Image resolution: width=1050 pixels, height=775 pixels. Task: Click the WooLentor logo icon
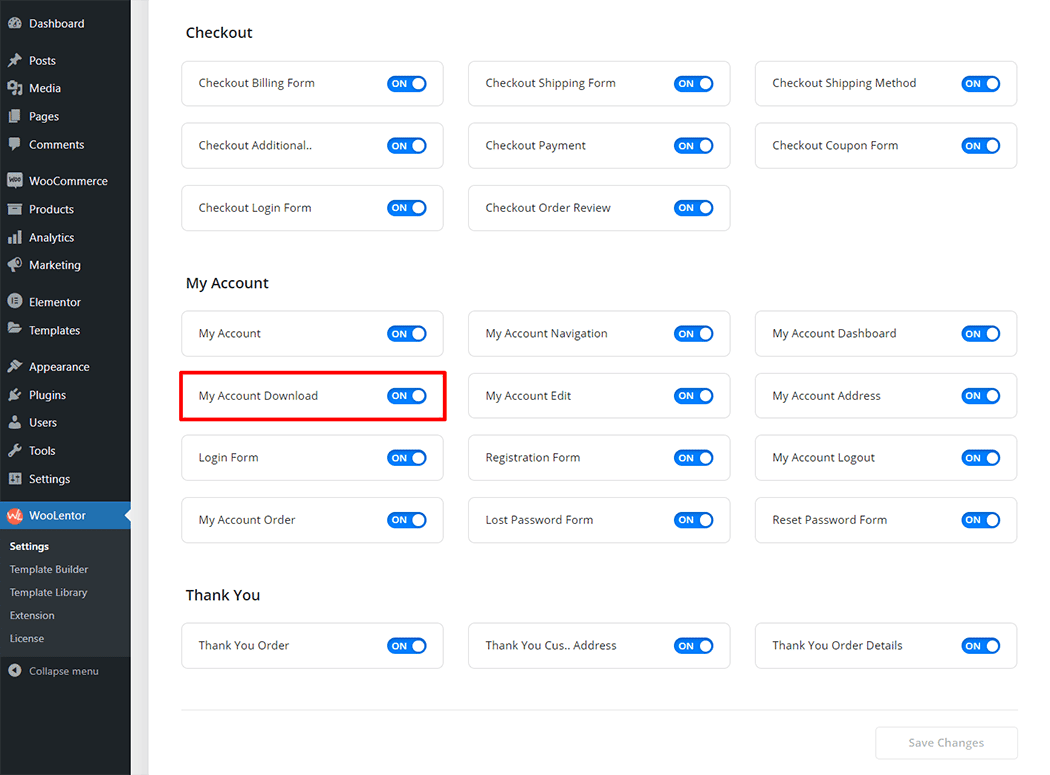(14, 516)
